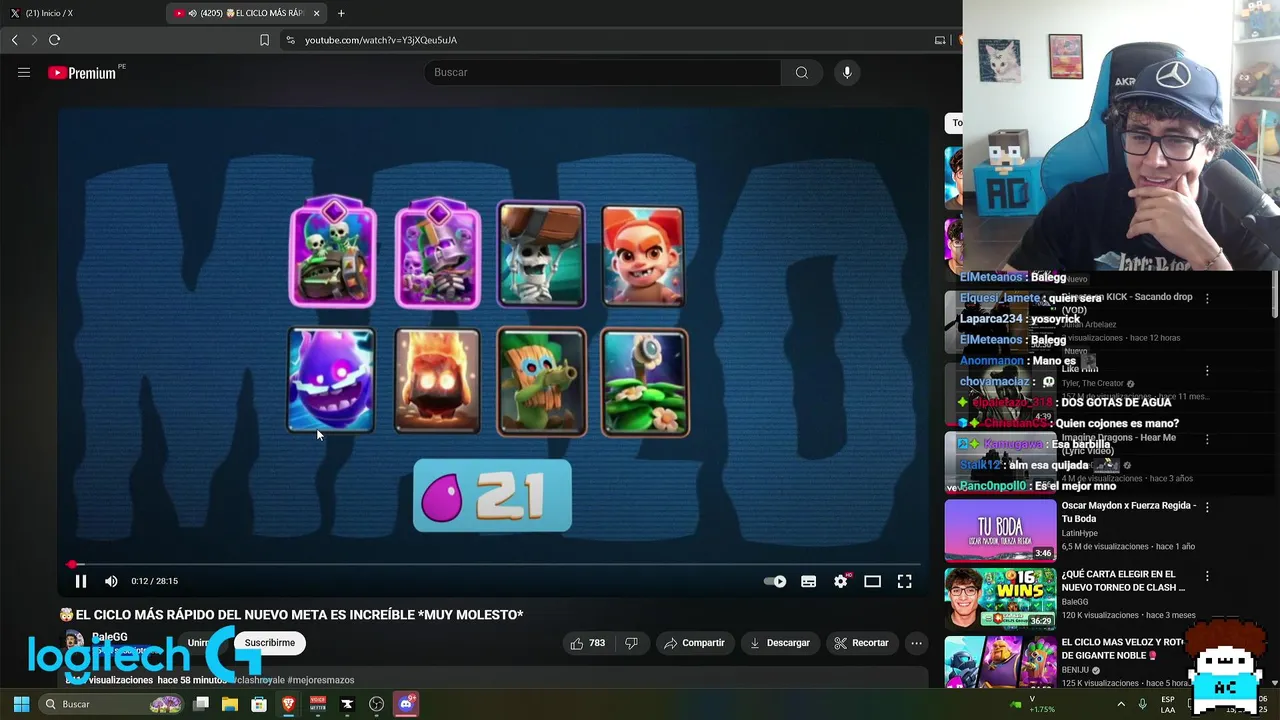Click the Recortar clip button
The image size is (1280, 720).
click(x=861, y=643)
